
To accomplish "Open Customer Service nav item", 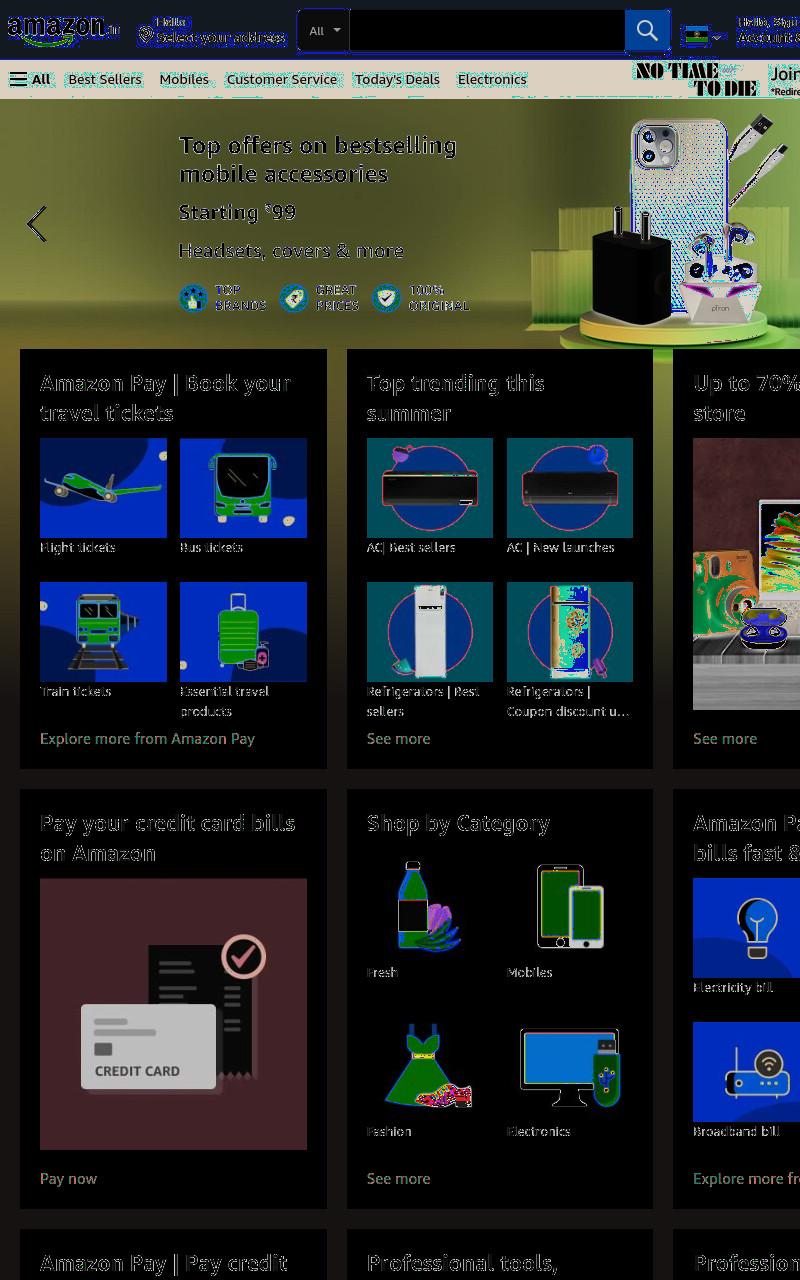I will [x=282, y=79].
